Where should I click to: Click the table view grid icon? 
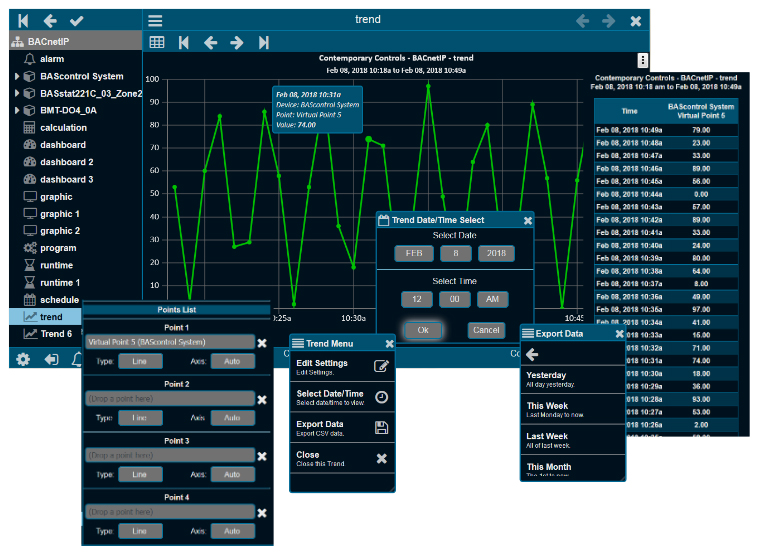157,42
